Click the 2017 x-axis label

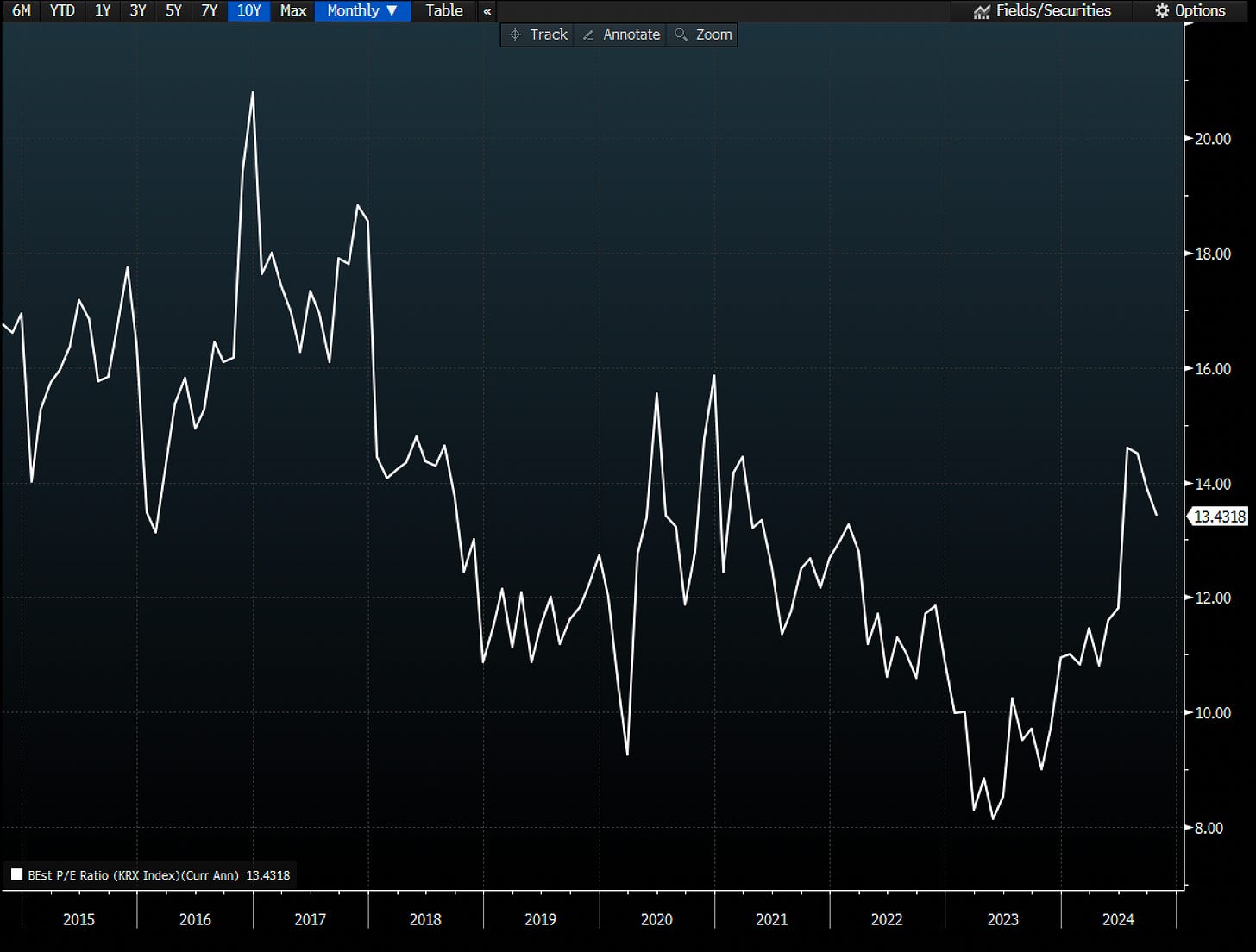pos(310,919)
